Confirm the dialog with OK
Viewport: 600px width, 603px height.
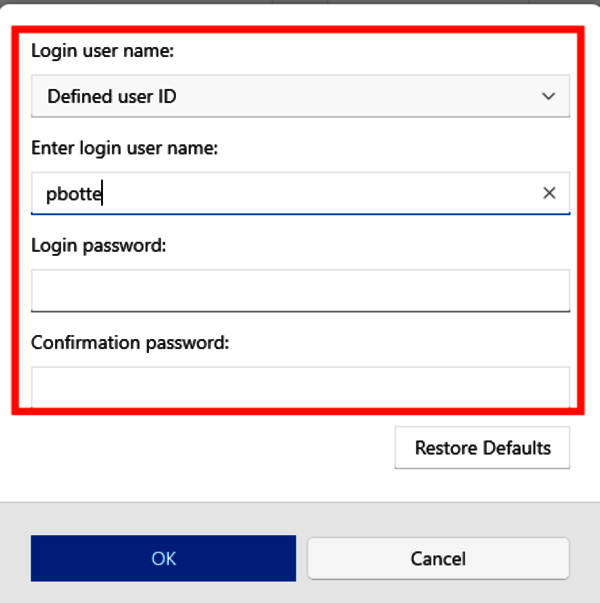click(163, 558)
